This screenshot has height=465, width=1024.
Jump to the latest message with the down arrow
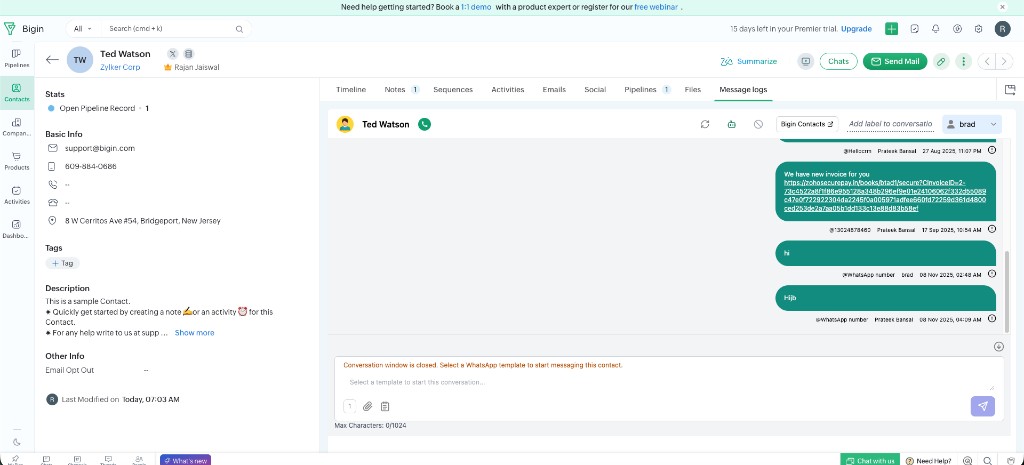pos(999,347)
